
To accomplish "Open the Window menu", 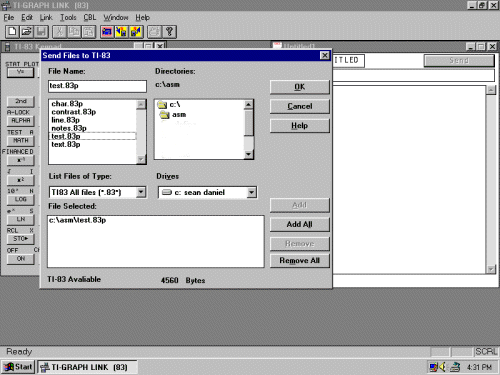I will tap(116, 17).
